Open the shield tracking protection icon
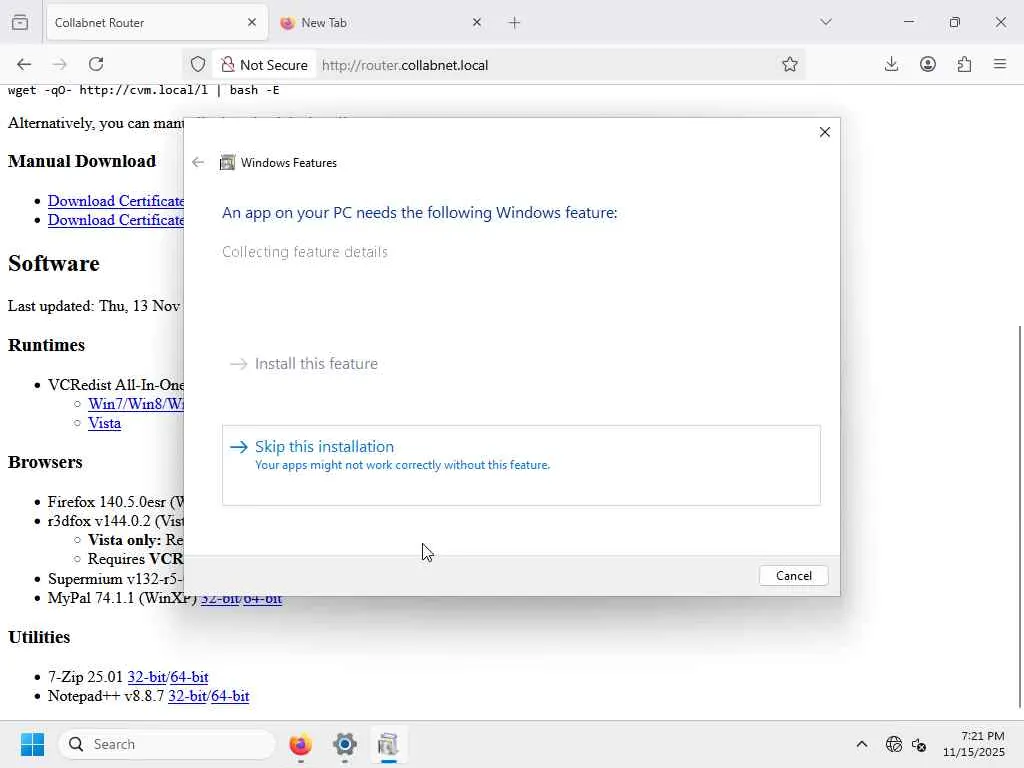This screenshot has height=768, width=1024. pyautogui.click(x=198, y=65)
